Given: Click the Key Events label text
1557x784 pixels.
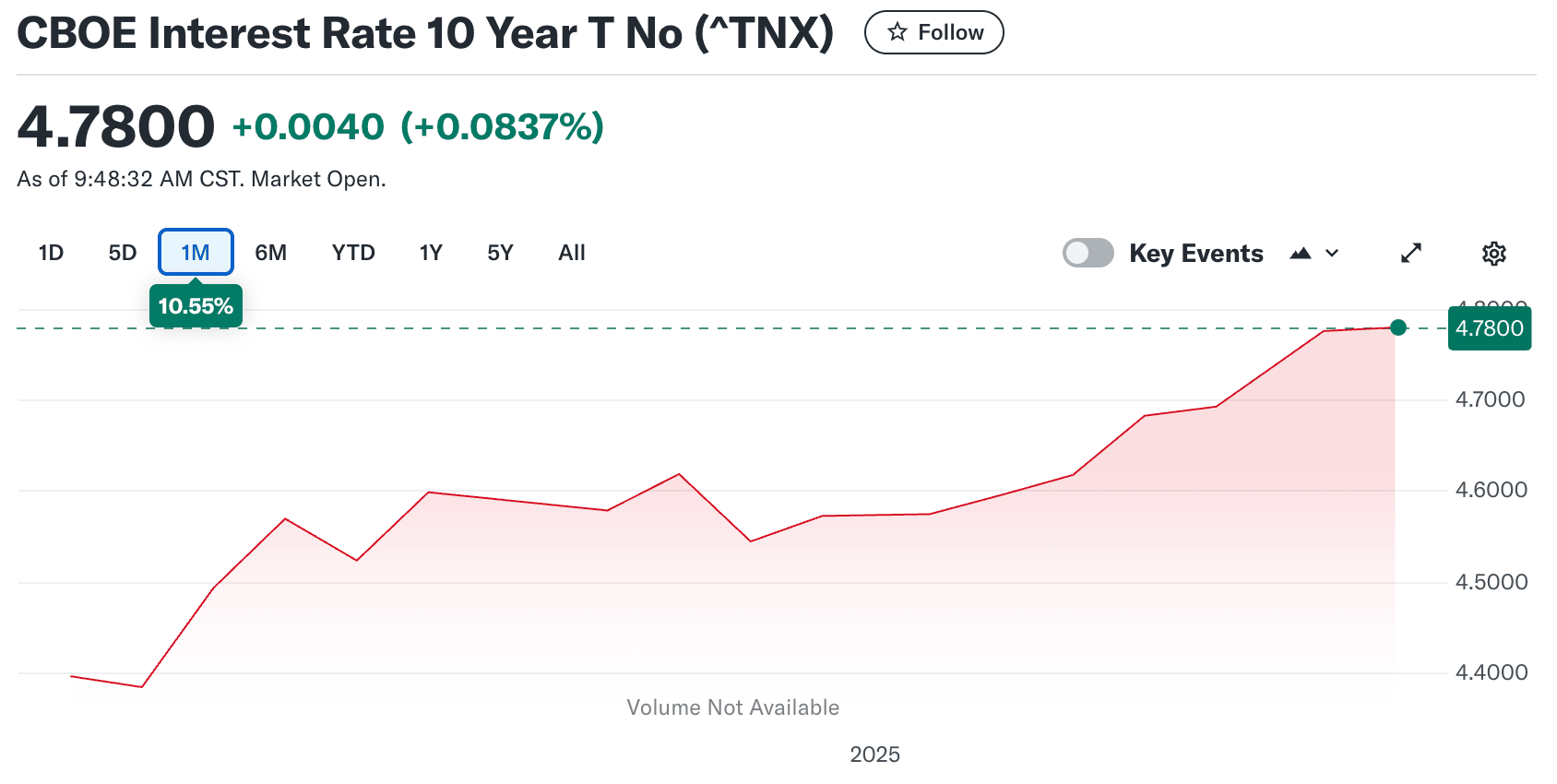Looking at the screenshot, I should click(1196, 254).
